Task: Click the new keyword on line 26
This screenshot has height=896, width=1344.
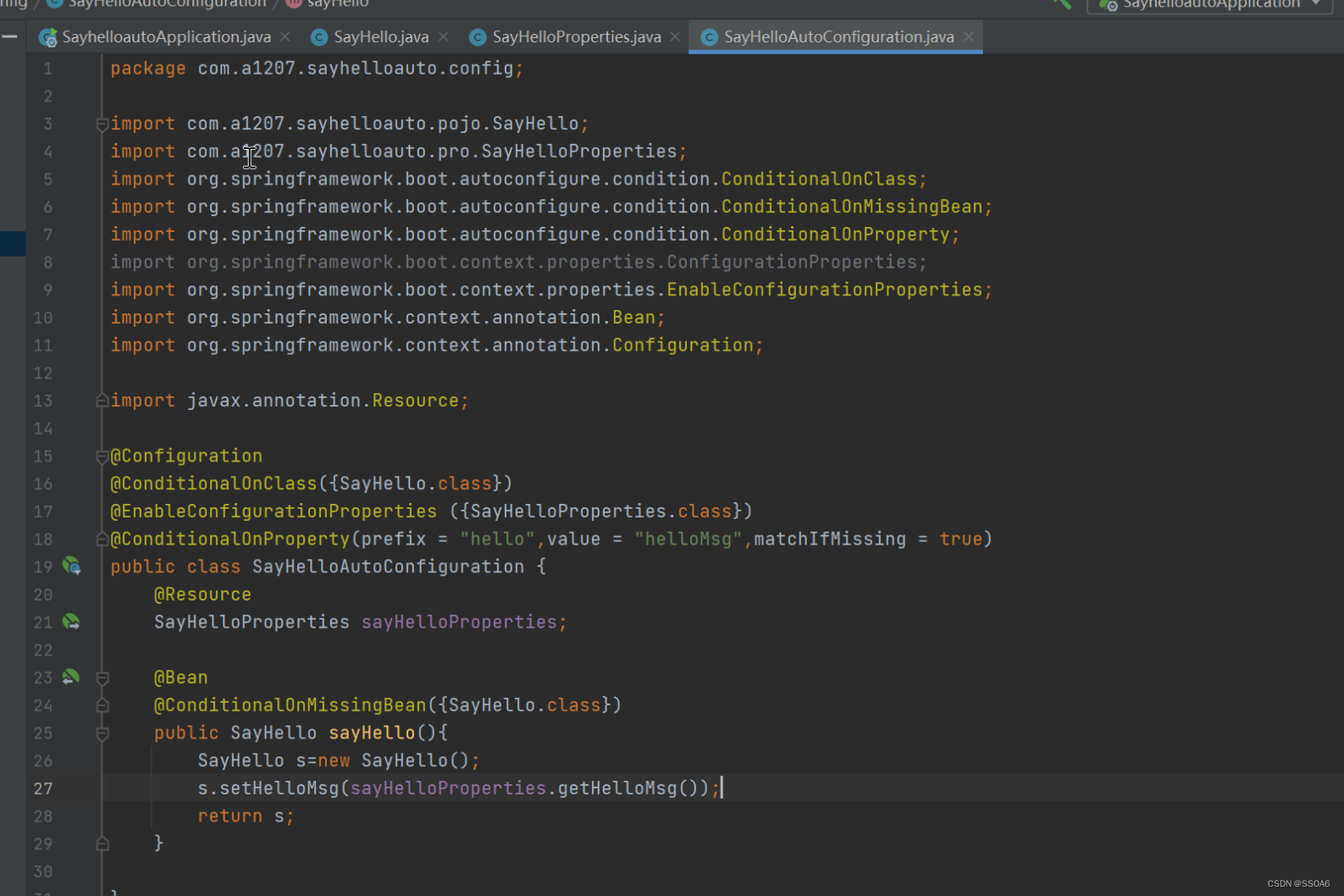Action: point(334,760)
